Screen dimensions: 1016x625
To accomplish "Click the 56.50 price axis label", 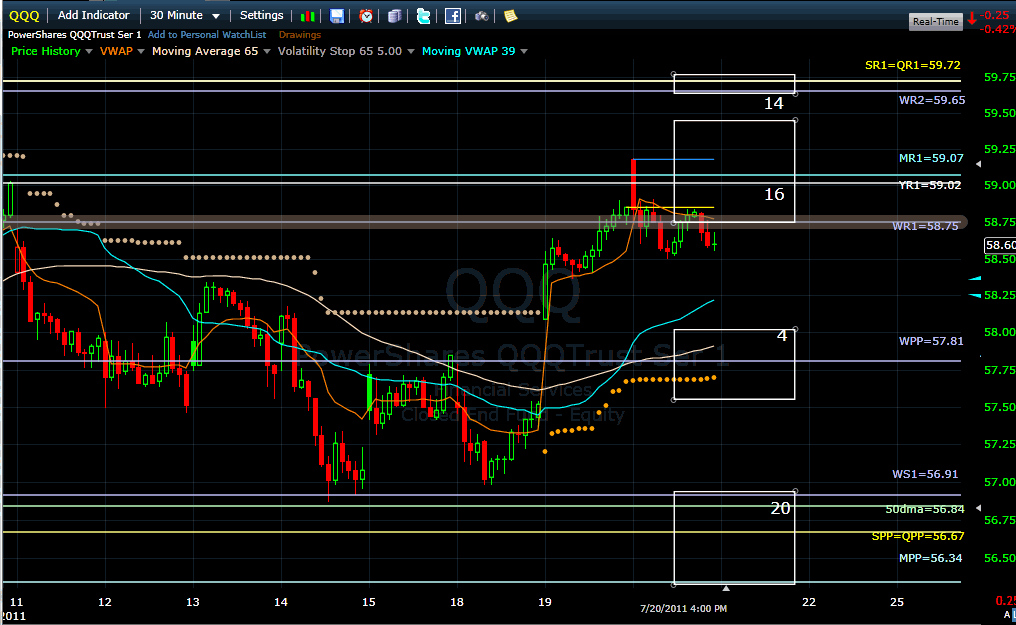I will 999,558.
